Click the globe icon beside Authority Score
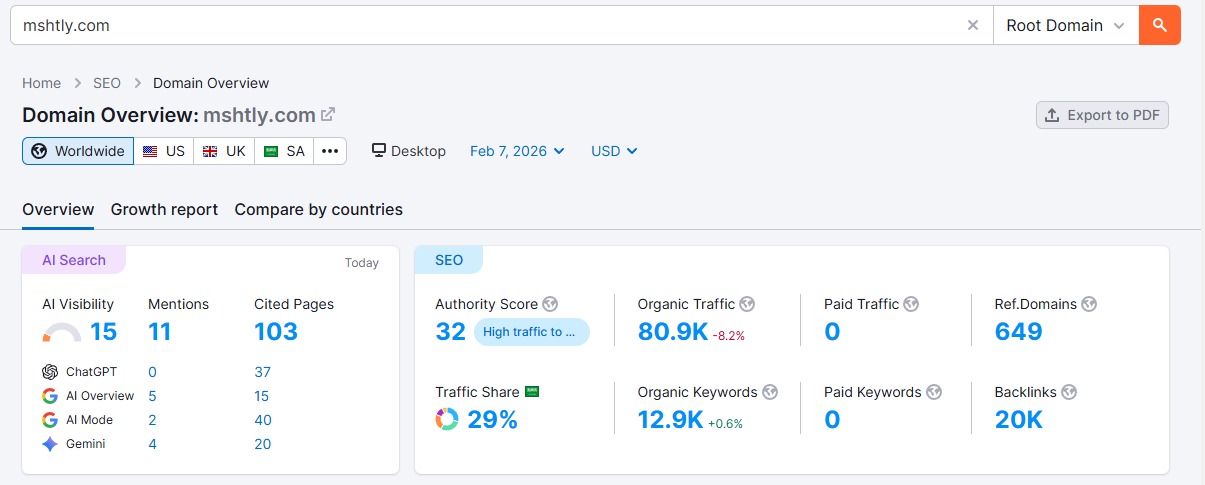This screenshot has width=1205, height=485. 550,304
